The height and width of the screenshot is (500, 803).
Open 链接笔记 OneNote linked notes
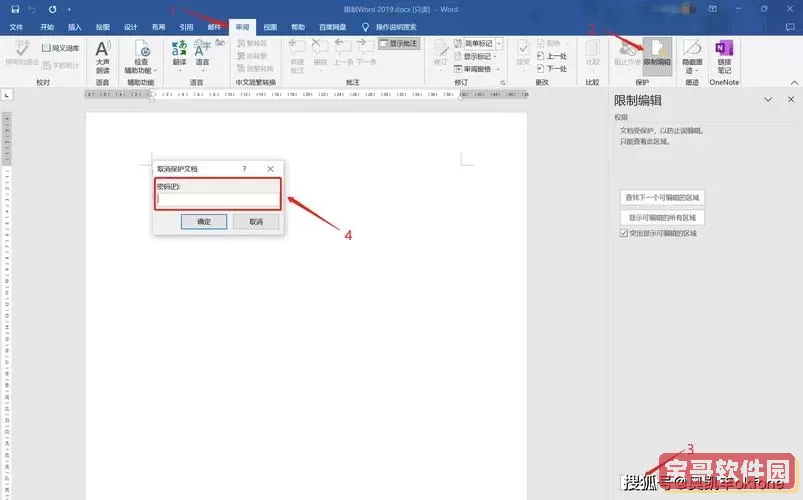724,56
